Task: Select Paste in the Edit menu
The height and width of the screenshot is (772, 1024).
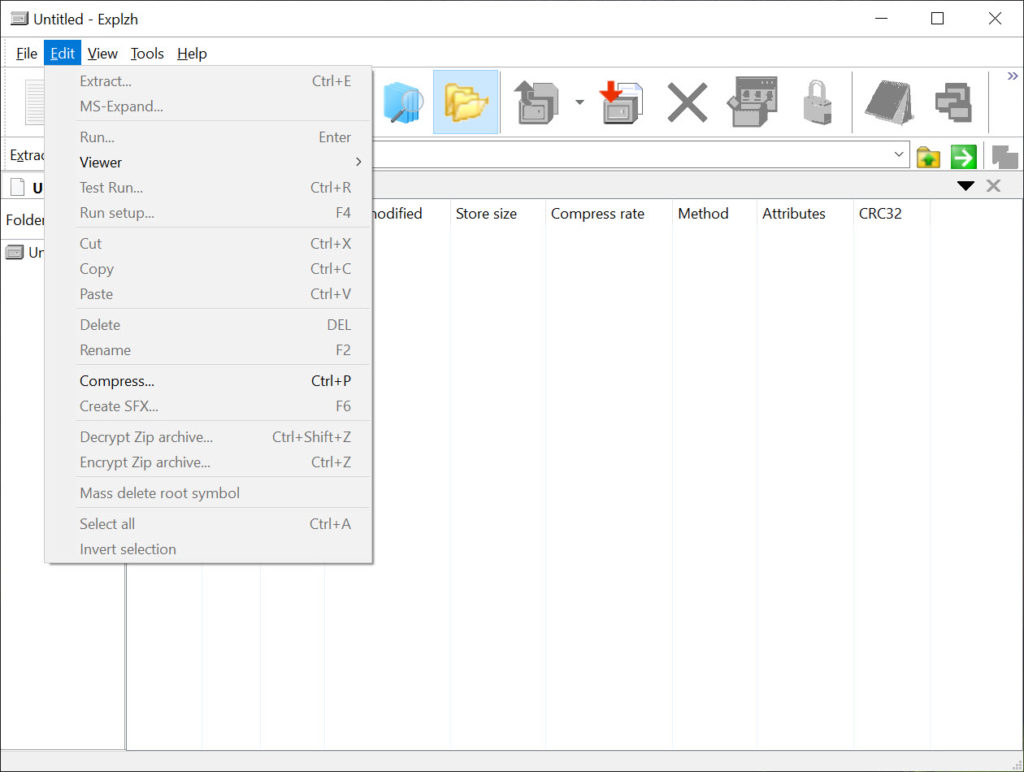Action: point(209,295)
